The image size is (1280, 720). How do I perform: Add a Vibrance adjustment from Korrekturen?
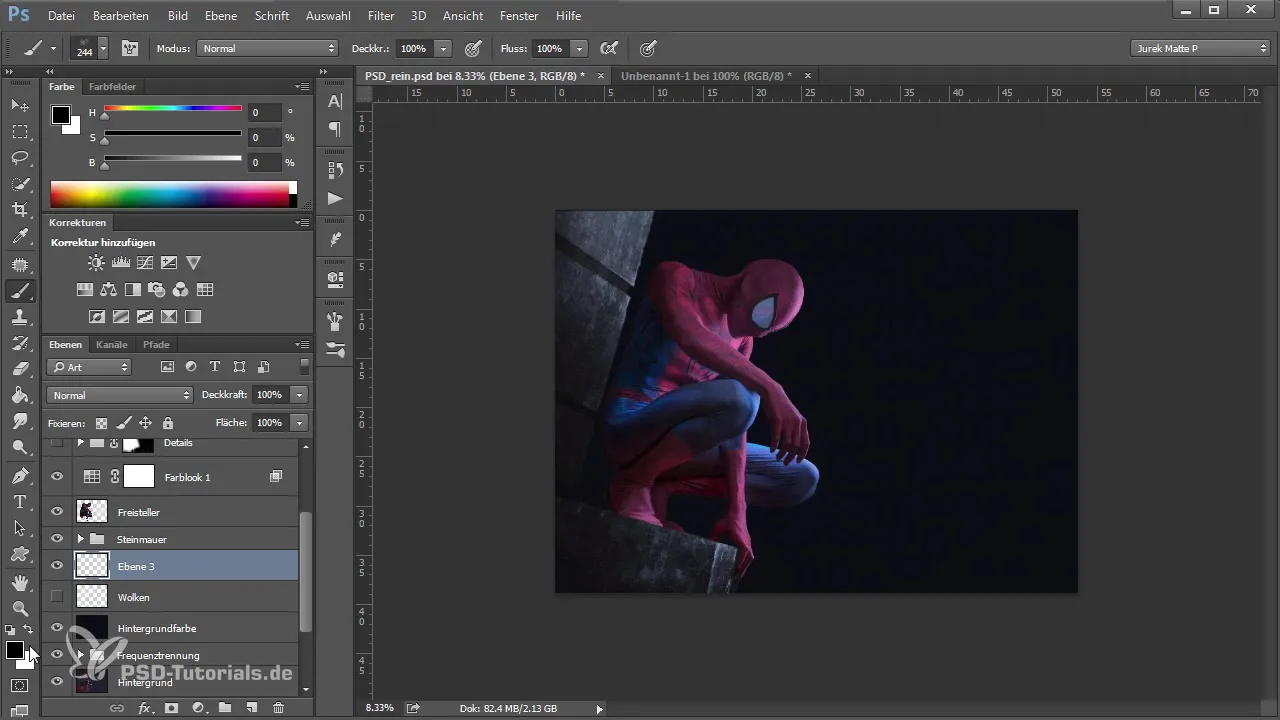point(194,263)
